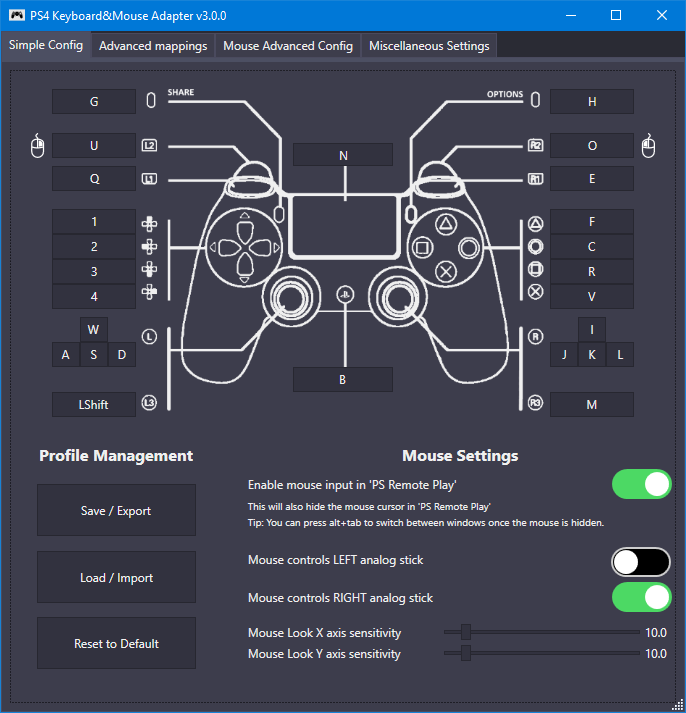Select the C key field for Circle
The height and width of the screenshot is (713, 686).
pos(592,246)
